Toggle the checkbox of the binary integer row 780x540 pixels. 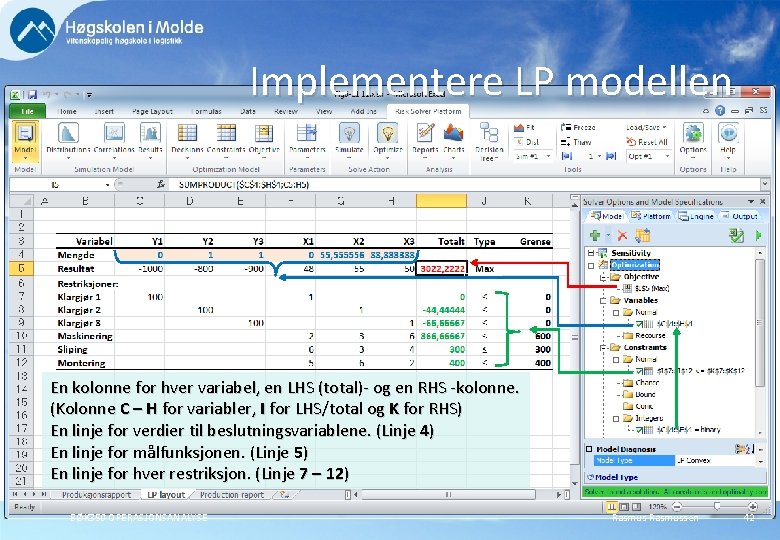pyautogui.click(x=640, y=430)
